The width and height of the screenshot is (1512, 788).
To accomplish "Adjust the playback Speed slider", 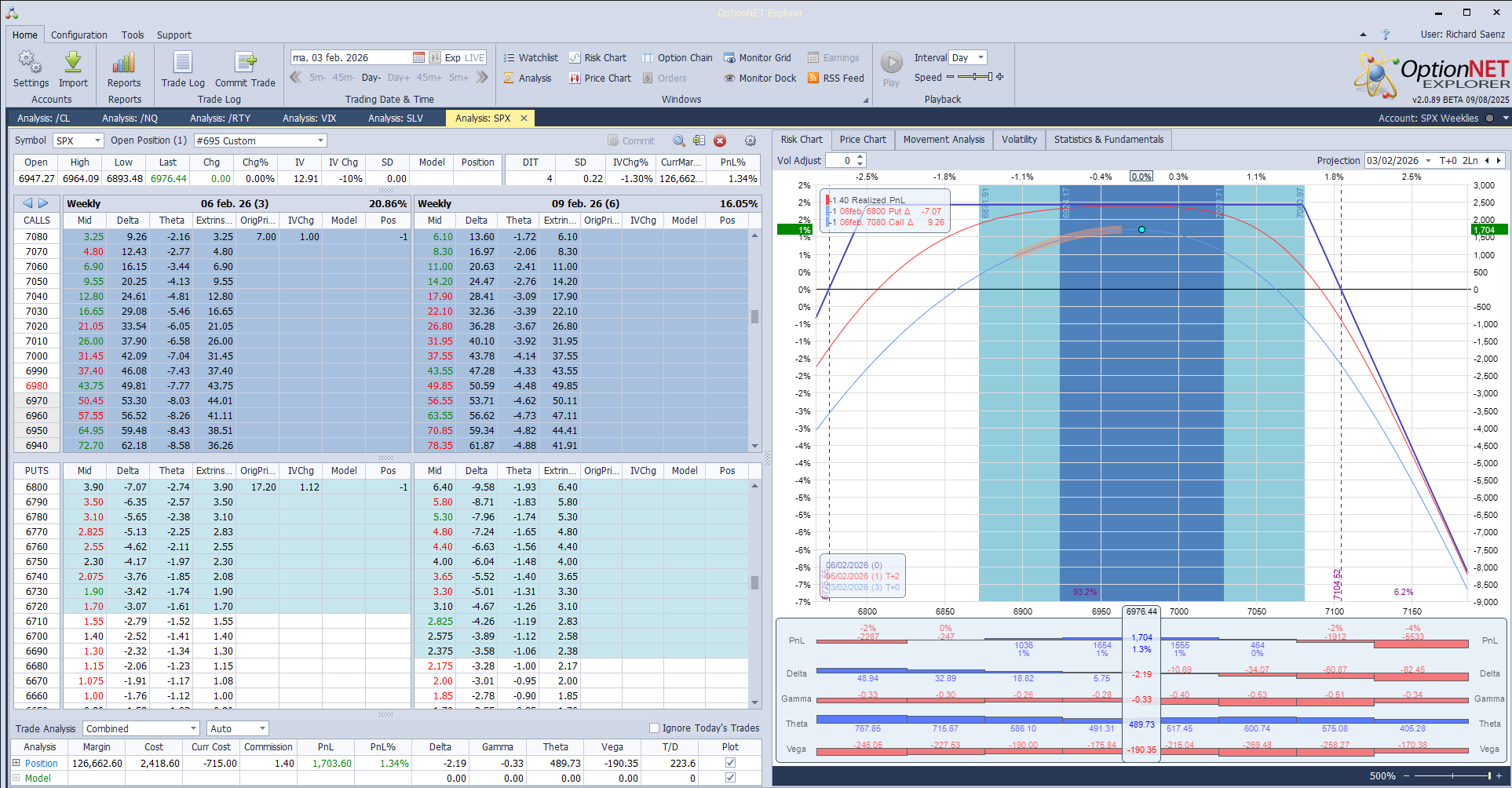I will pyautogui.click(x=975, y=77).
